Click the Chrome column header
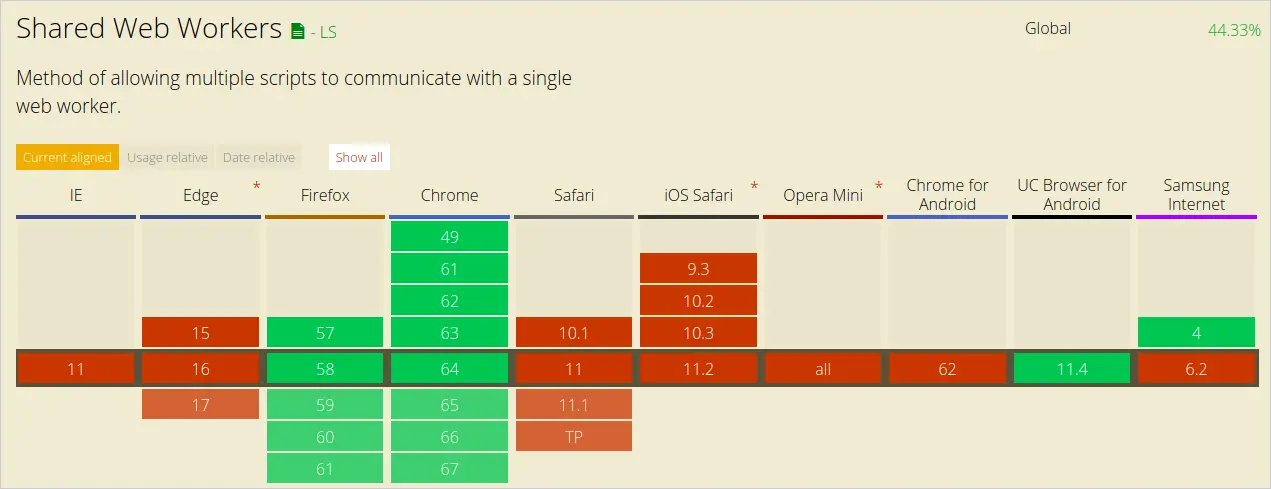Image resolution: width=1271 pixels, height=489 pixels. [x=449, y=195]
